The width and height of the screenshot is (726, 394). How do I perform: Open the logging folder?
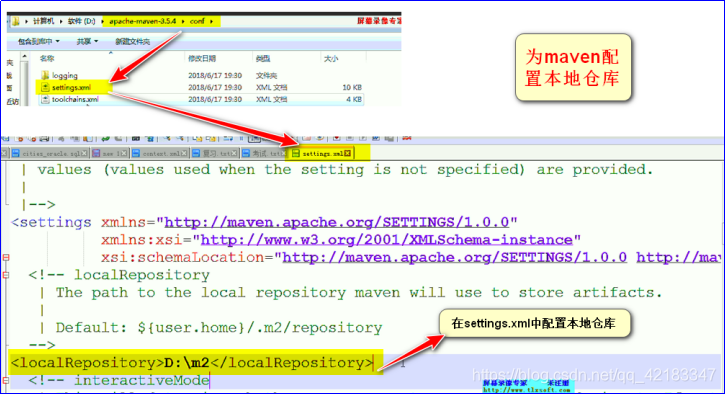pyautogui.click(x=65, y=75)
